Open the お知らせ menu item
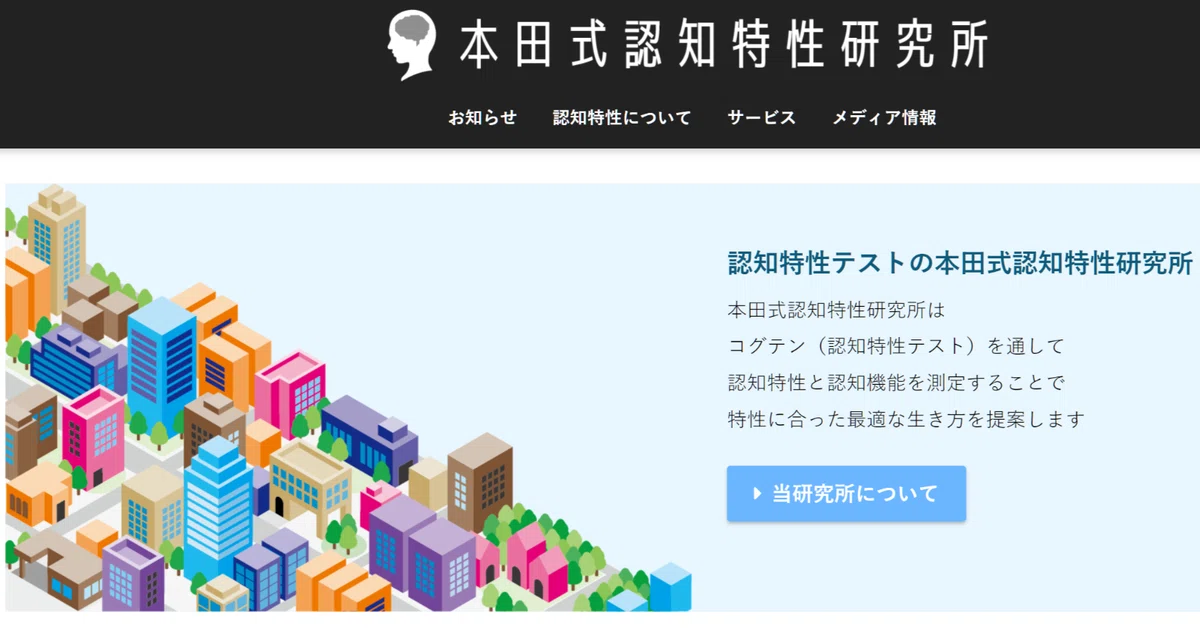 pyautogui.click(x=482, y=118)
